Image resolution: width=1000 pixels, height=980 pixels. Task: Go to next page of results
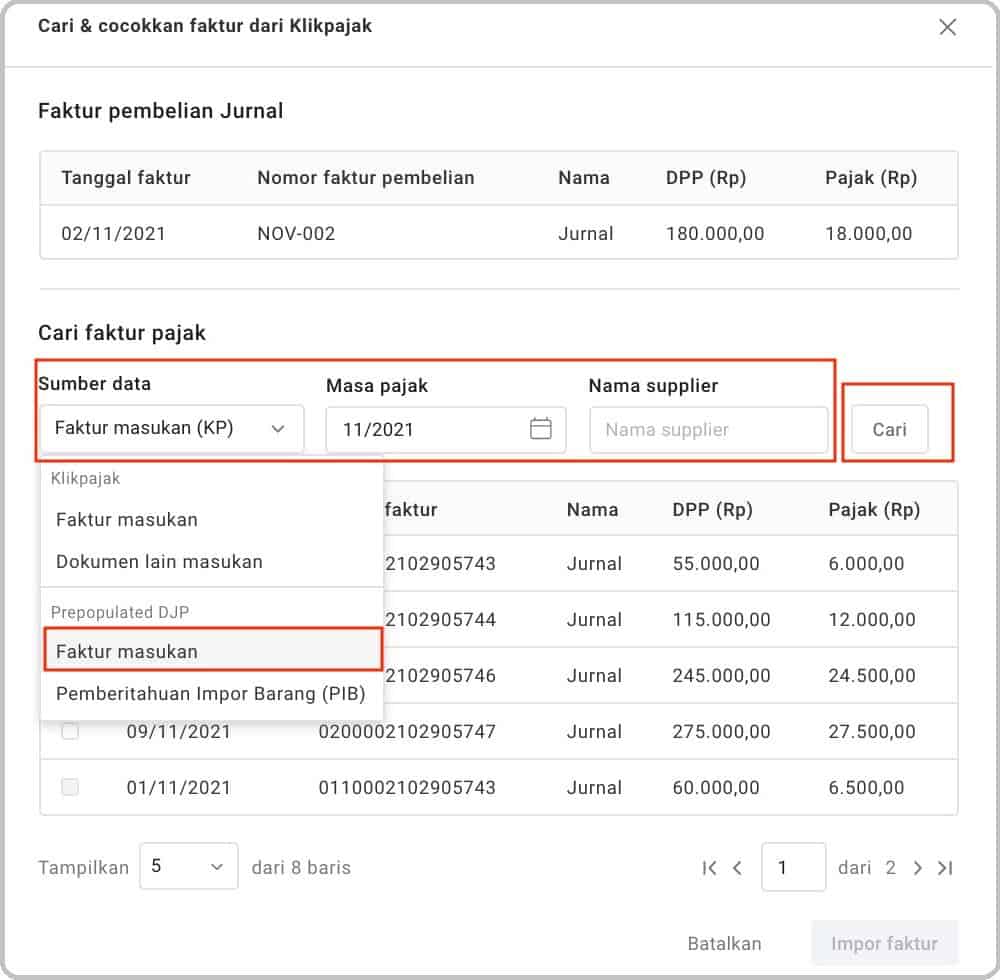917,867
